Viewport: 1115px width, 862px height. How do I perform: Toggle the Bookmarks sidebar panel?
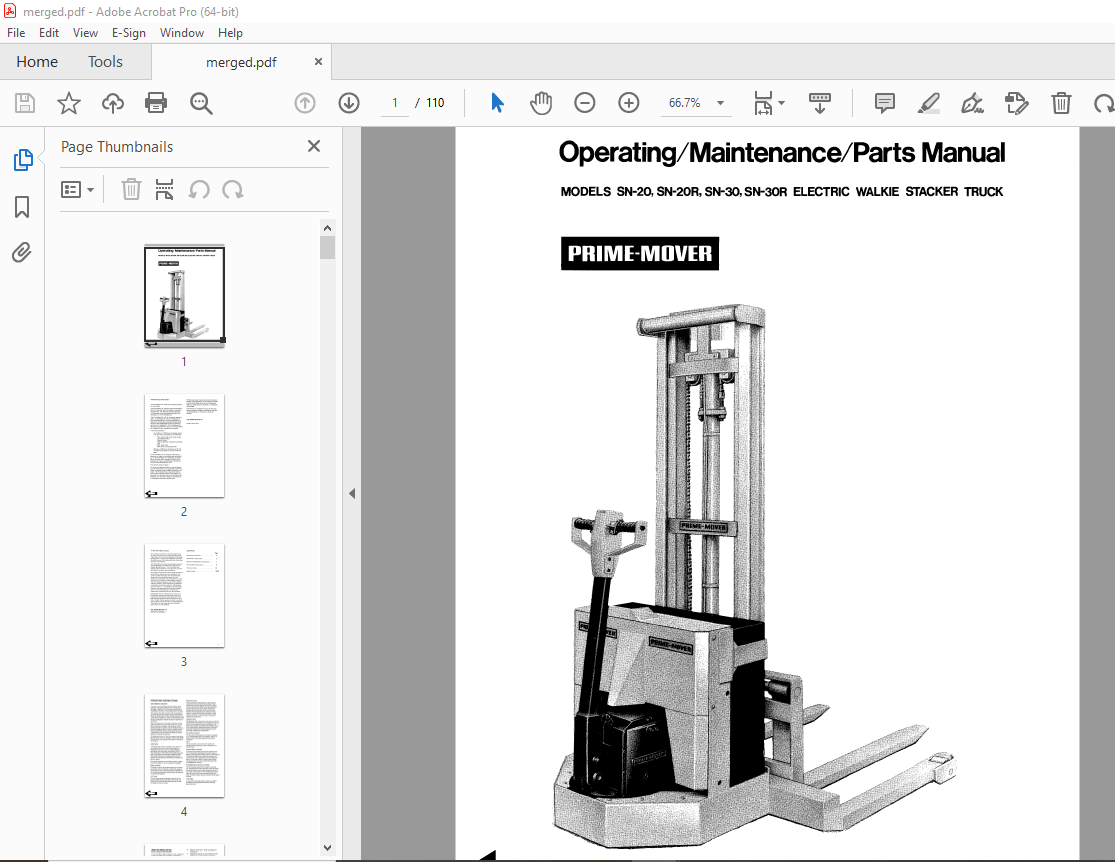22,207
